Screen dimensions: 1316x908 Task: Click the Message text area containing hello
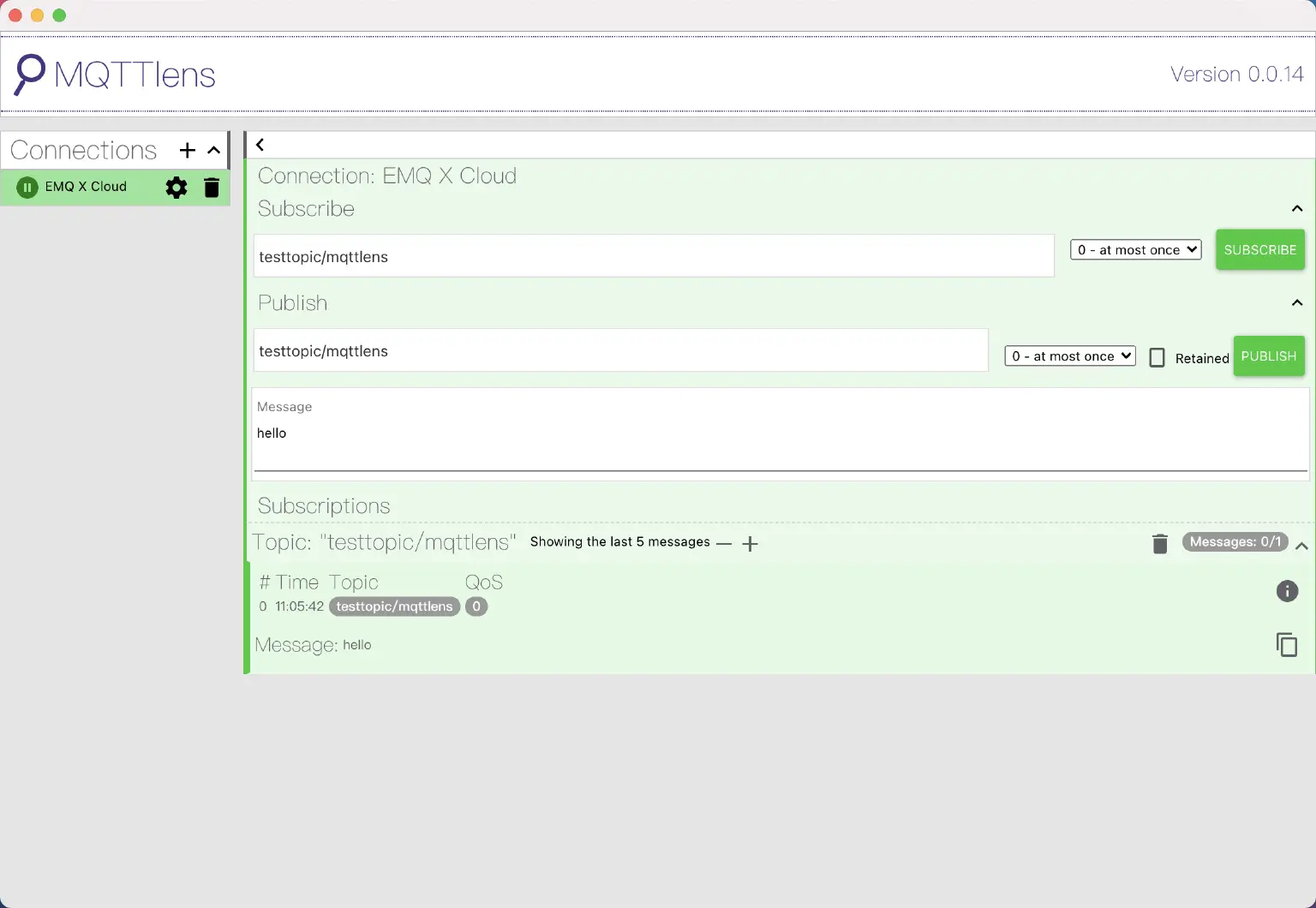pyautogui.click(x=780, y=434)
